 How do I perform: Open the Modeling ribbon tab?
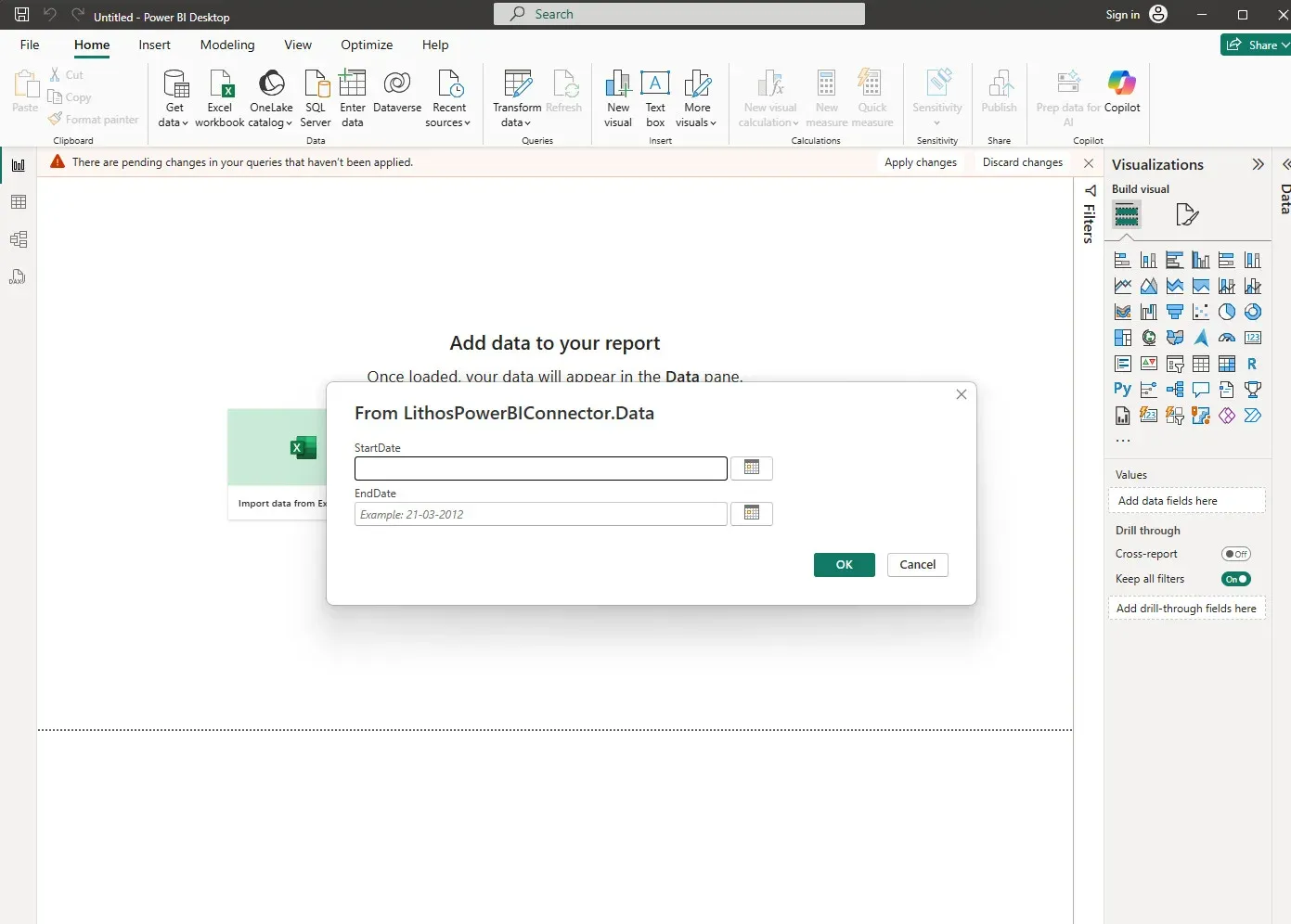click(x=227, y=45)
